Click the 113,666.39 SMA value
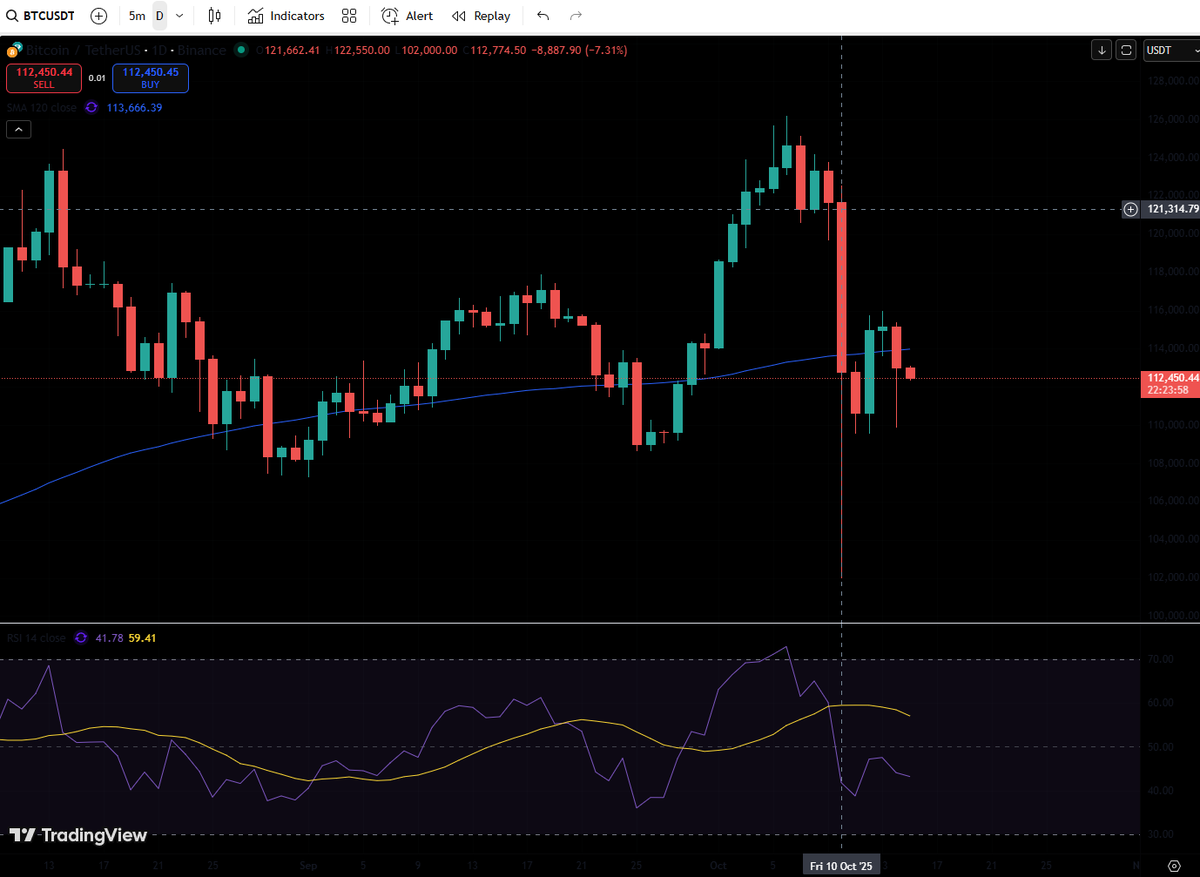Screen dimensions: 1200x877 pyautogui.click(x=134, y=107)
